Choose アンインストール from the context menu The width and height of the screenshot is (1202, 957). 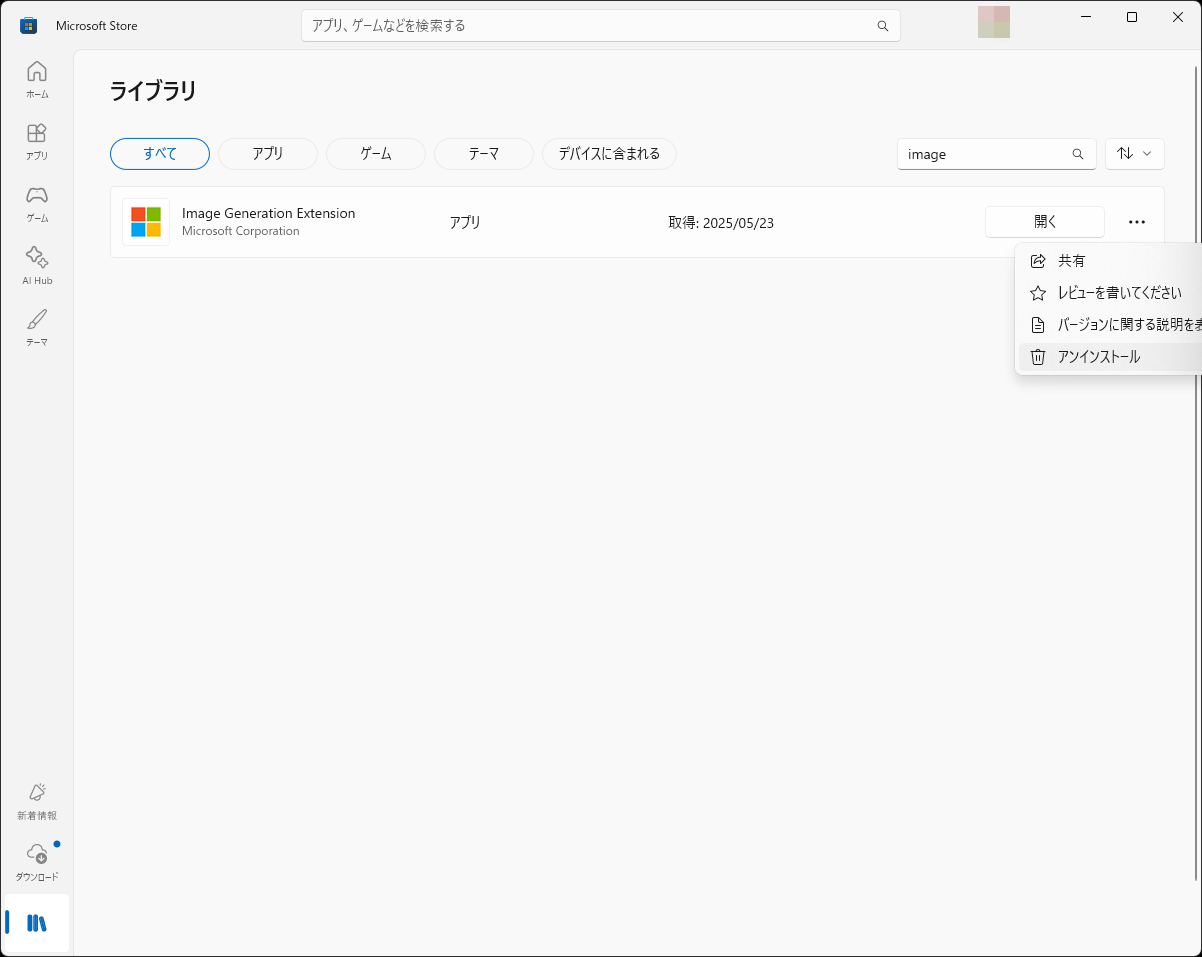1110,357
